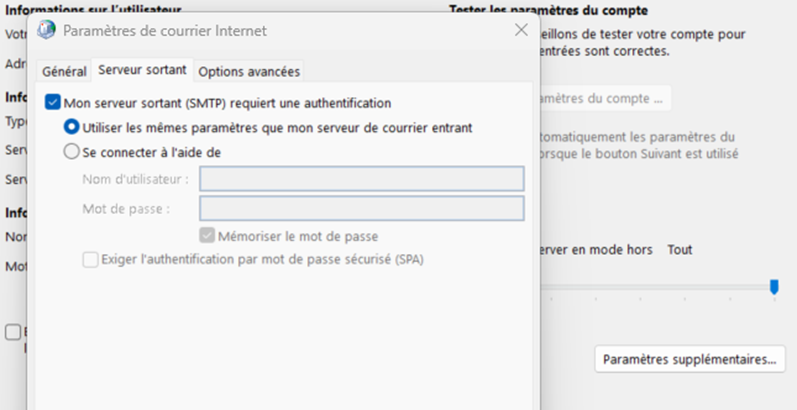797x410 pixels.
Task: Click the partially hidden account settings test button
Action: coord(605,99)
